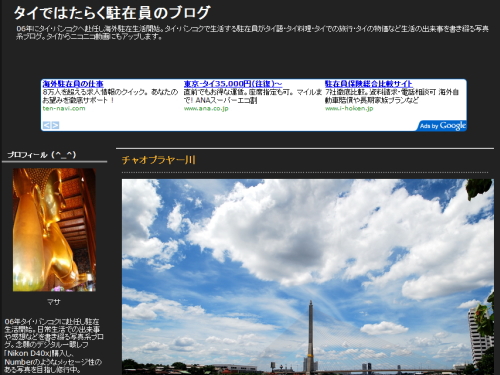Open the ad link 駐在員保険総合比較サイト
500x375 pixels.
point(368,84)
